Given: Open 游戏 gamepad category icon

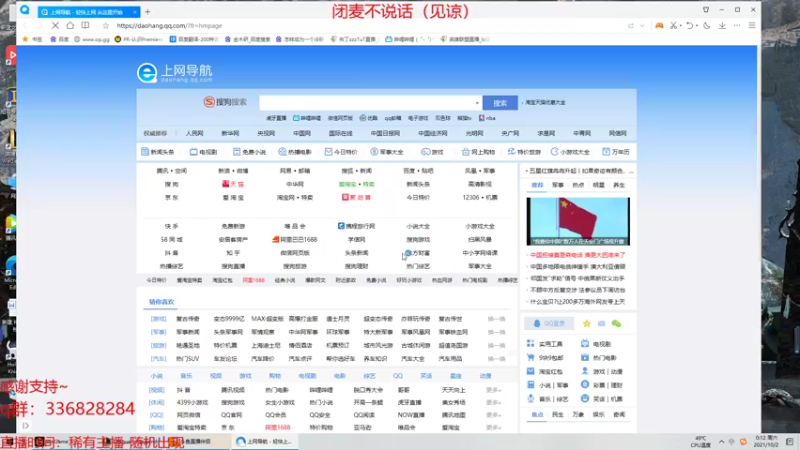Looking at the screenshot, I should [x=432, y=152].
